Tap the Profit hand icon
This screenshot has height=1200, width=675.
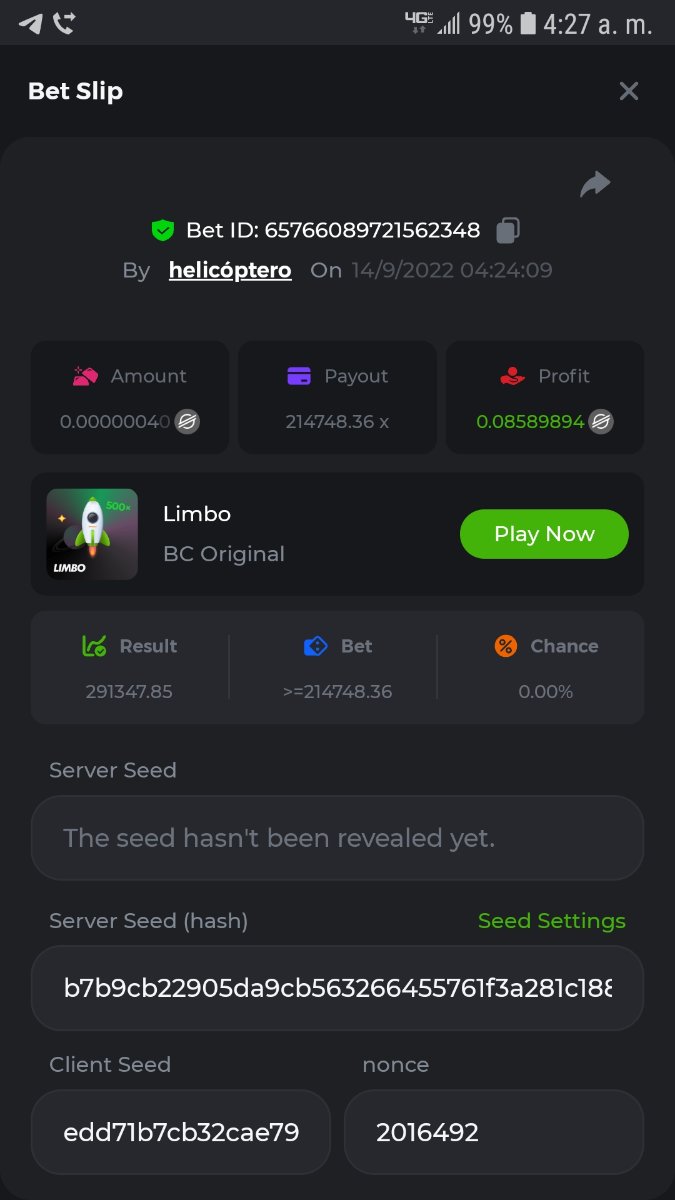pyautogui.click(x=513, y=376)
